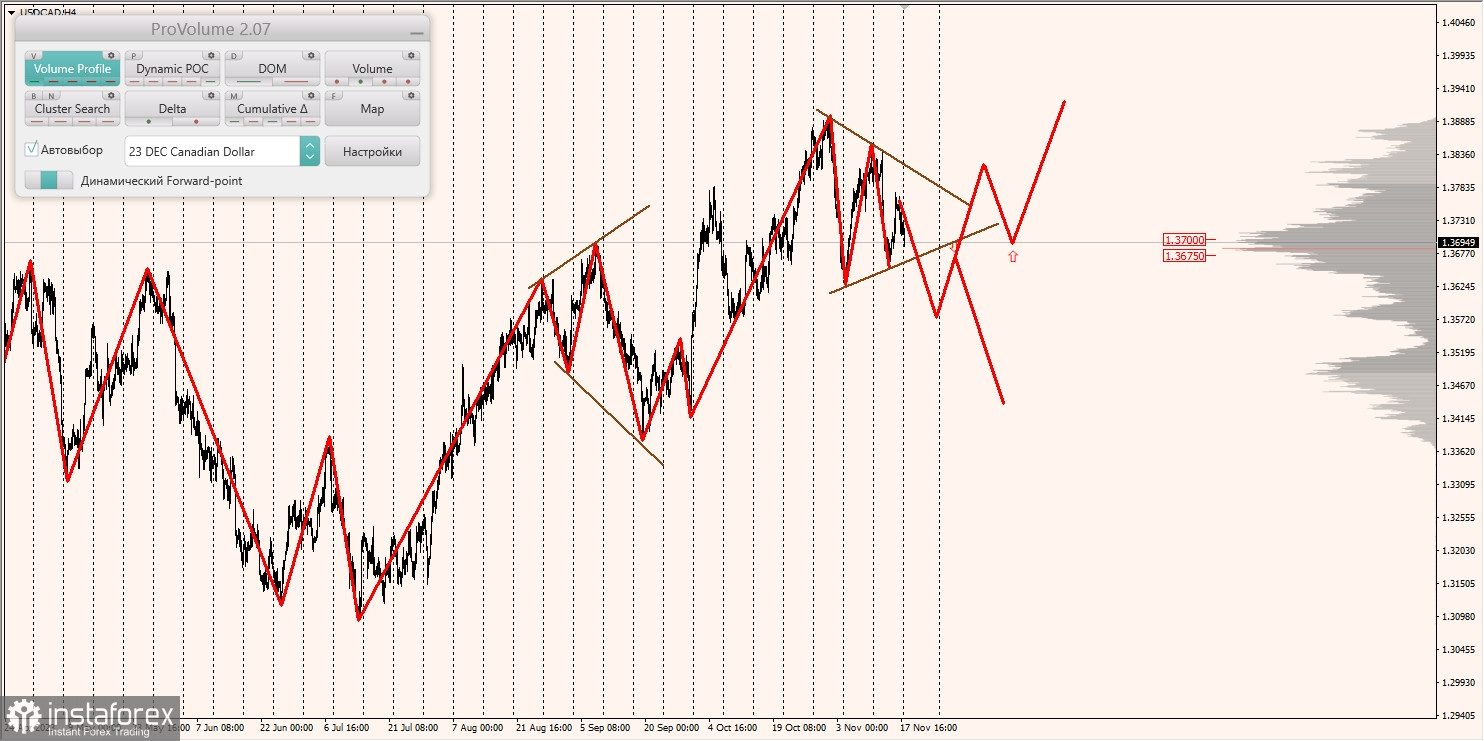This screenshot has height=741, width=1484.
Task: Toggle the Cluster Search button
Action: 72,108
